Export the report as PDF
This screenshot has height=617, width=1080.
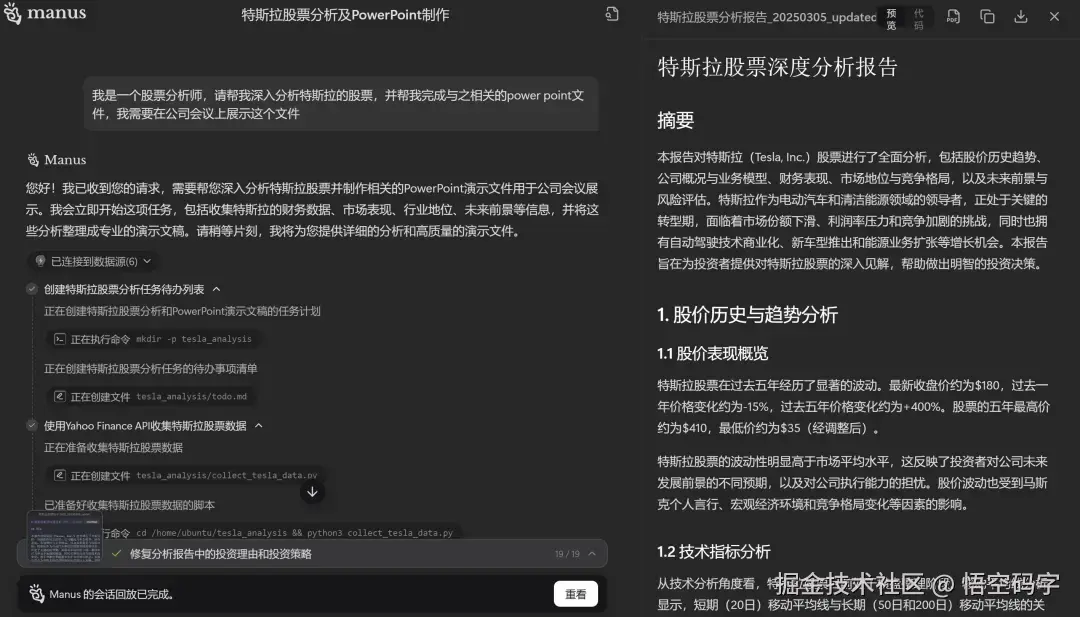tap(953, 17)
